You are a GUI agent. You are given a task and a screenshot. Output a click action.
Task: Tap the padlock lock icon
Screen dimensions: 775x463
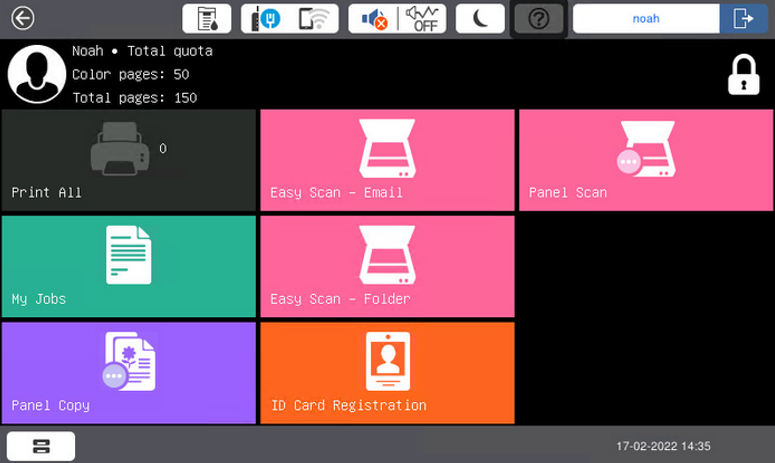[743, 74]
